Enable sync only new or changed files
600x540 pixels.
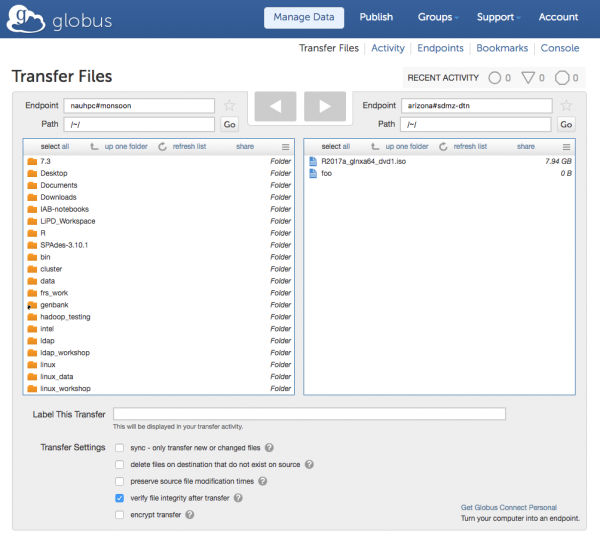click(120, 448)
